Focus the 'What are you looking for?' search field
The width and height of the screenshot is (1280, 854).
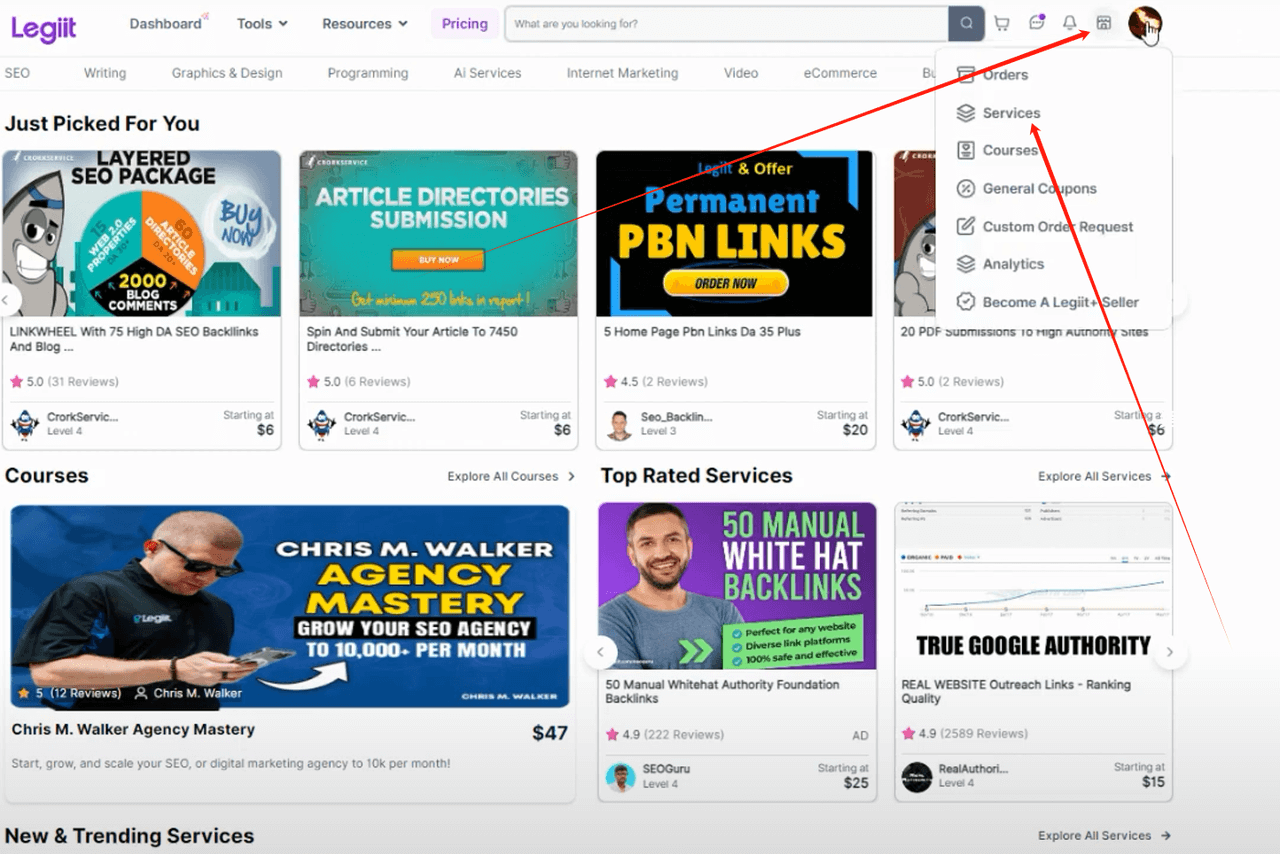click(x=727, y=24)
